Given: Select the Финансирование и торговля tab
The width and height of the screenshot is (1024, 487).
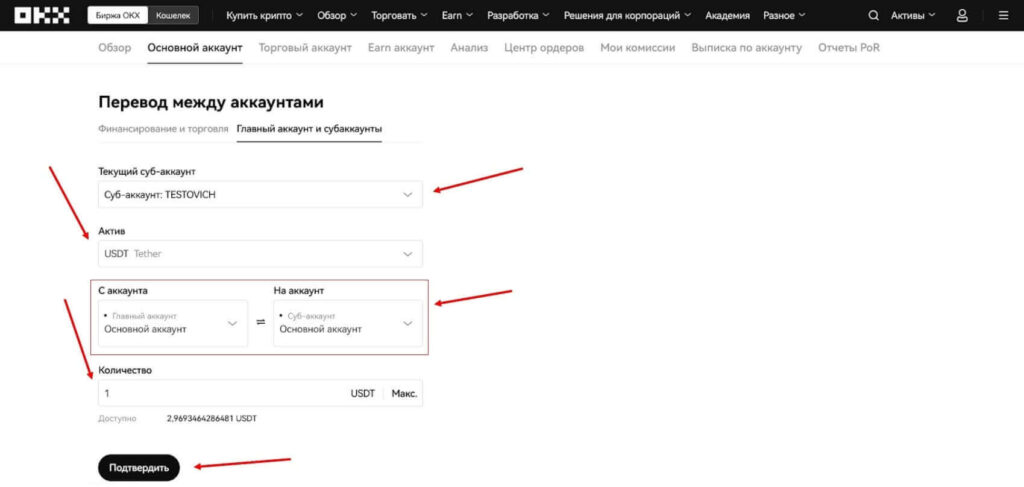Looking at the screenshot, I should coord(163,129).
